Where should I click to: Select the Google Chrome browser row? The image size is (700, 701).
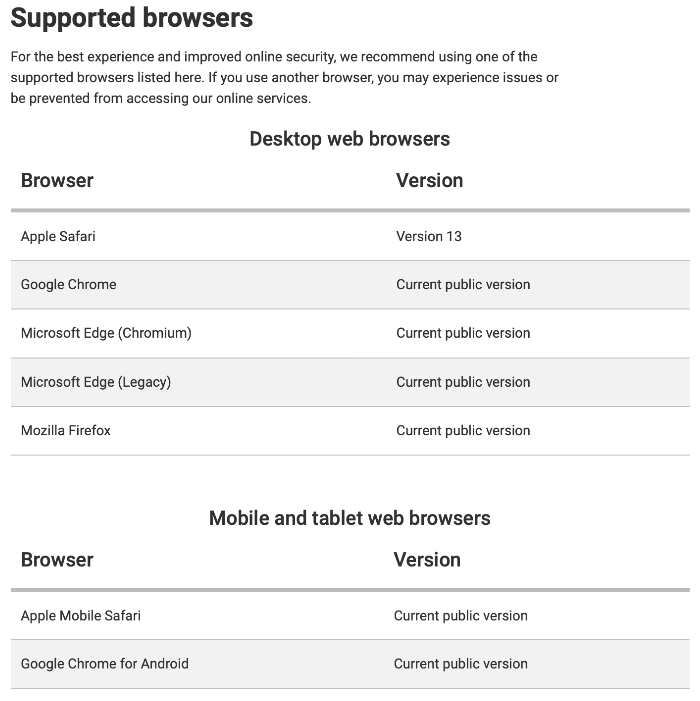click(x=350, y=285)
